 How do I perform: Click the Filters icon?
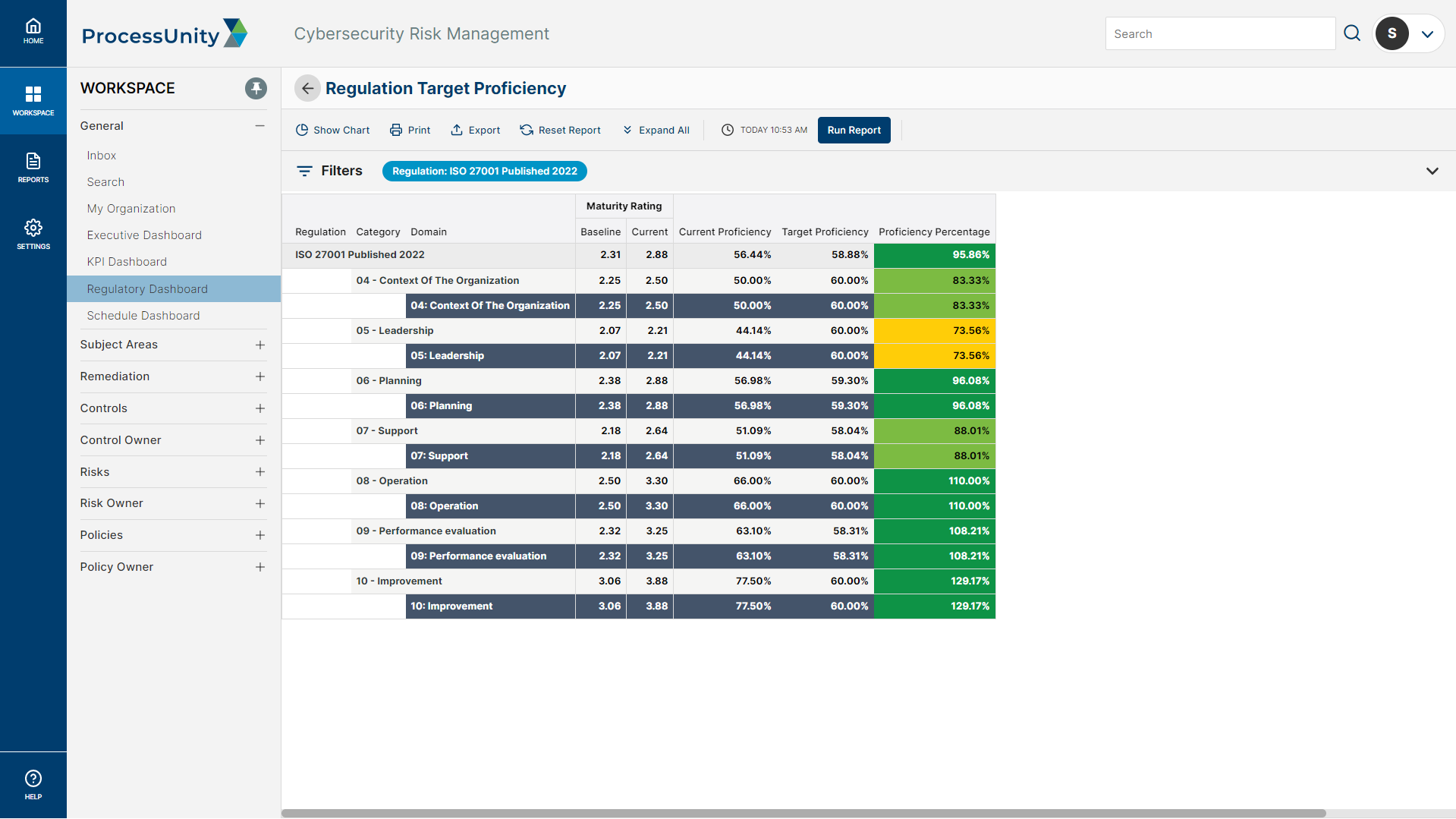304,171
